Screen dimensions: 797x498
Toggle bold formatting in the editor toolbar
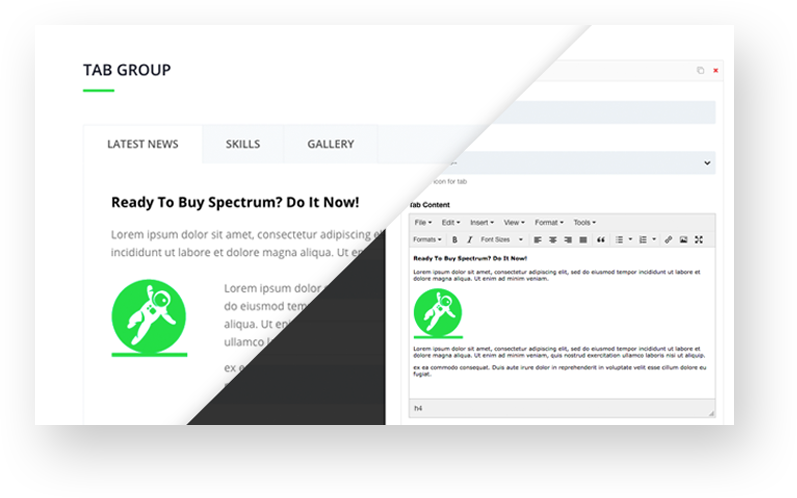(x=455, y=239)
